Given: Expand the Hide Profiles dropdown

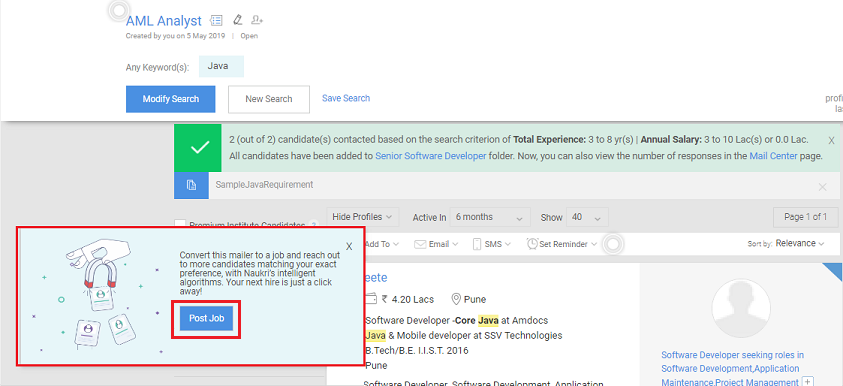Looking at the screenshot, I should pyautogui.click(x=362, y=217).
